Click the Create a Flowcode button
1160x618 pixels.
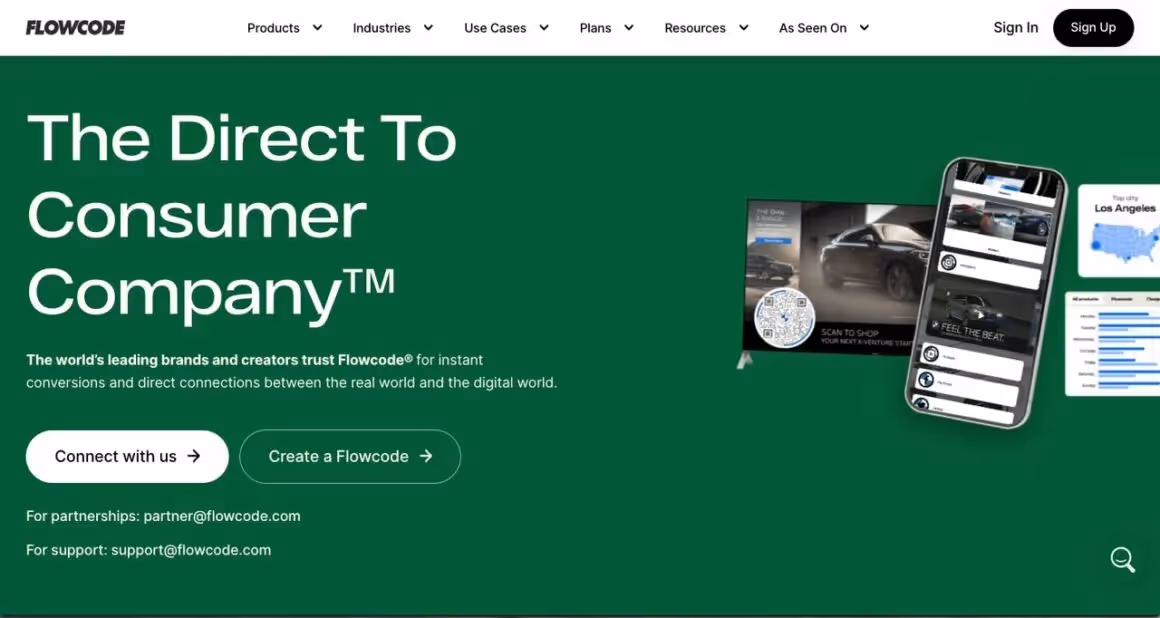(350, 457)
